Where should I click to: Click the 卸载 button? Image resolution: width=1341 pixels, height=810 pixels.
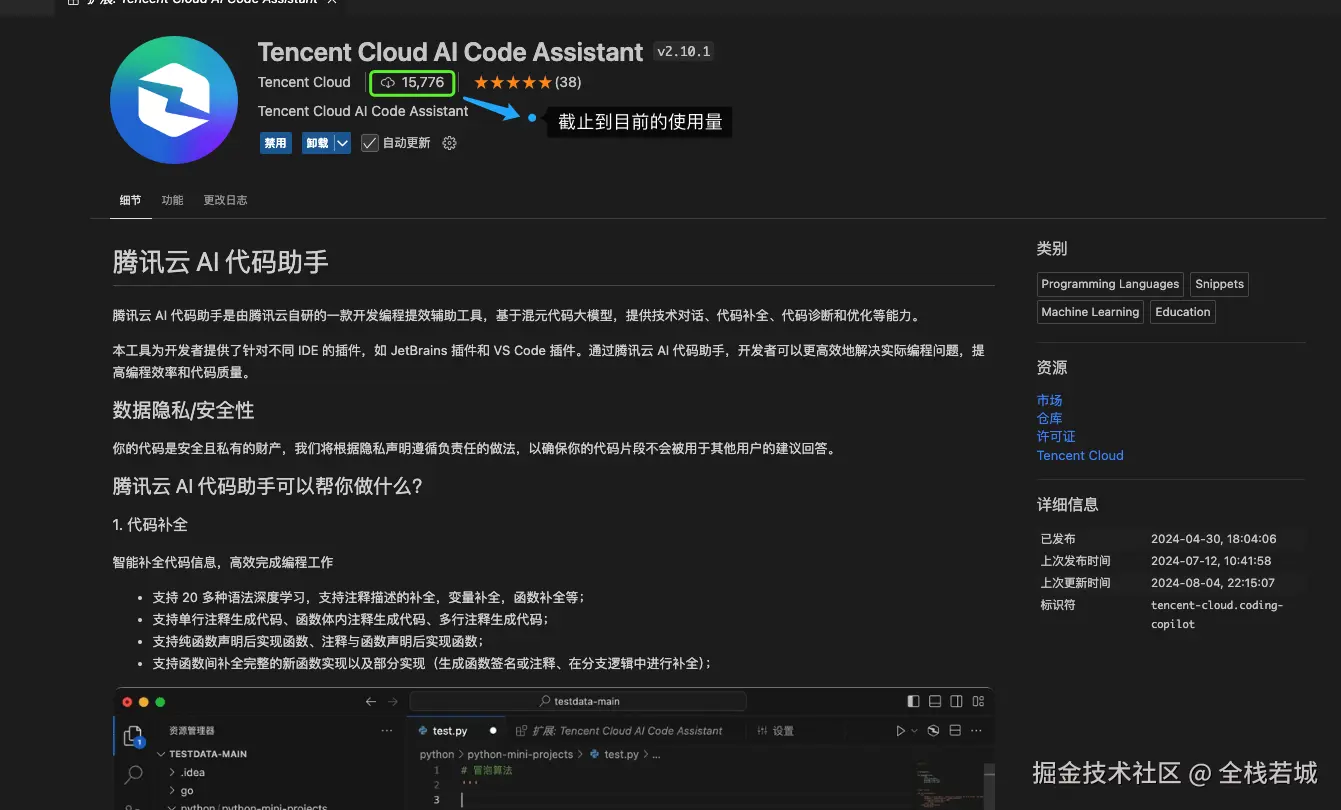point(317,143)
